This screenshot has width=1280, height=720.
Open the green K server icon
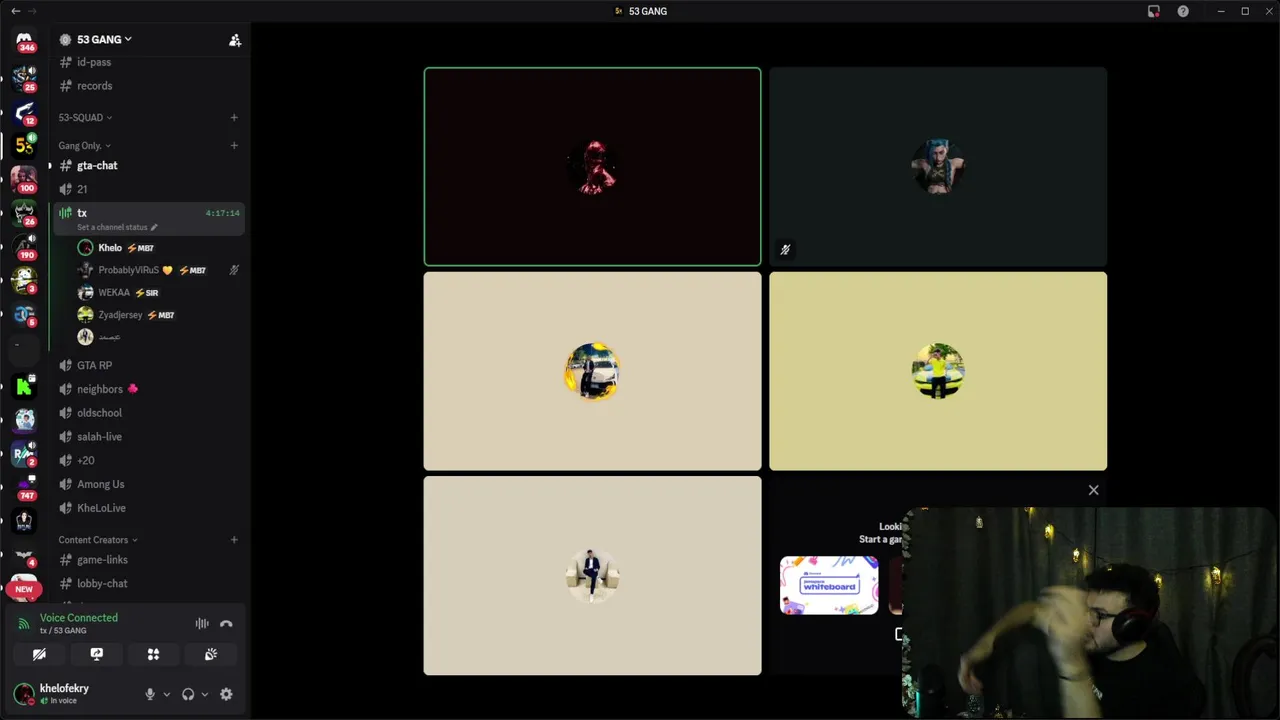24,386
